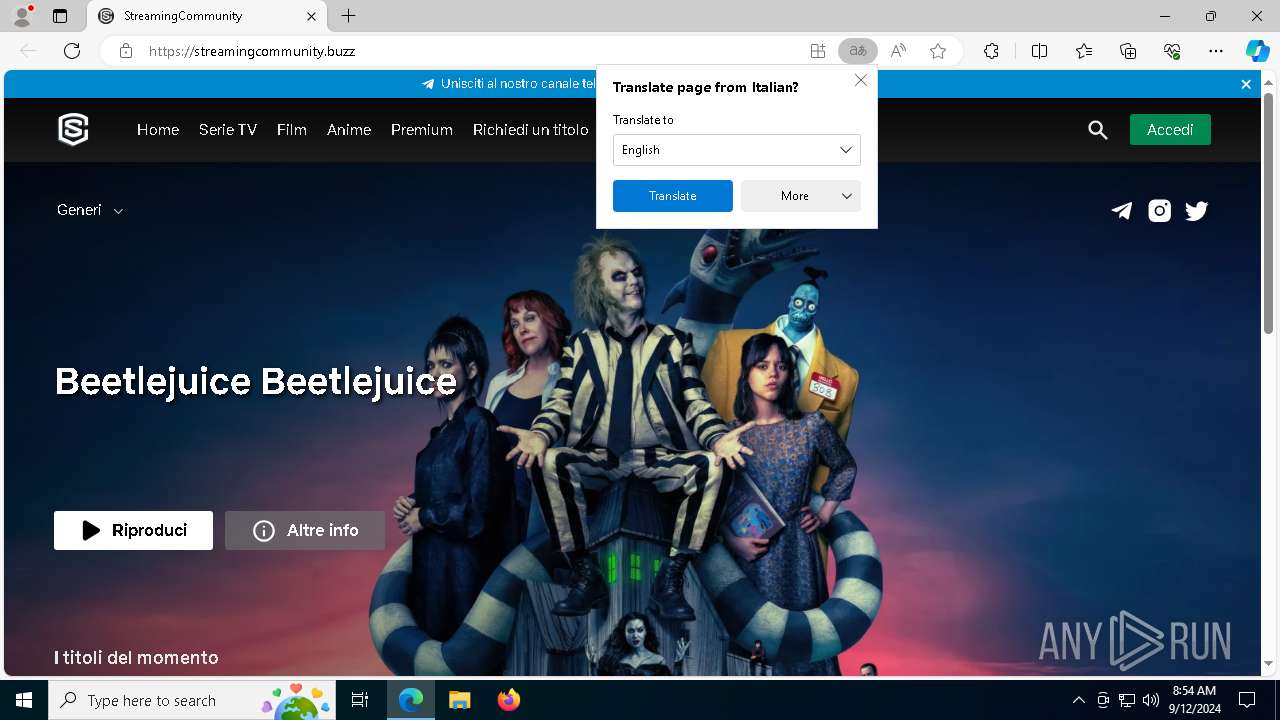Open Task View on taskbar
Viewport: 1280px width, 720px height.
tap(360, 700)
